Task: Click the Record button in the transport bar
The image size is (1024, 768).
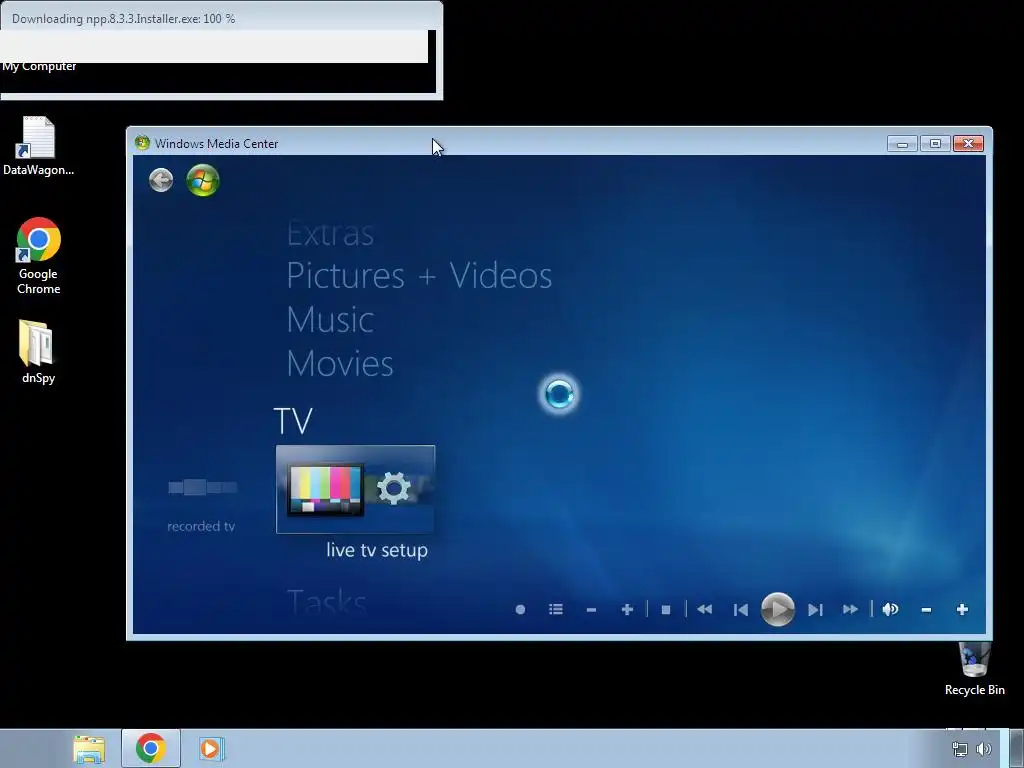Action: point(520,609)
